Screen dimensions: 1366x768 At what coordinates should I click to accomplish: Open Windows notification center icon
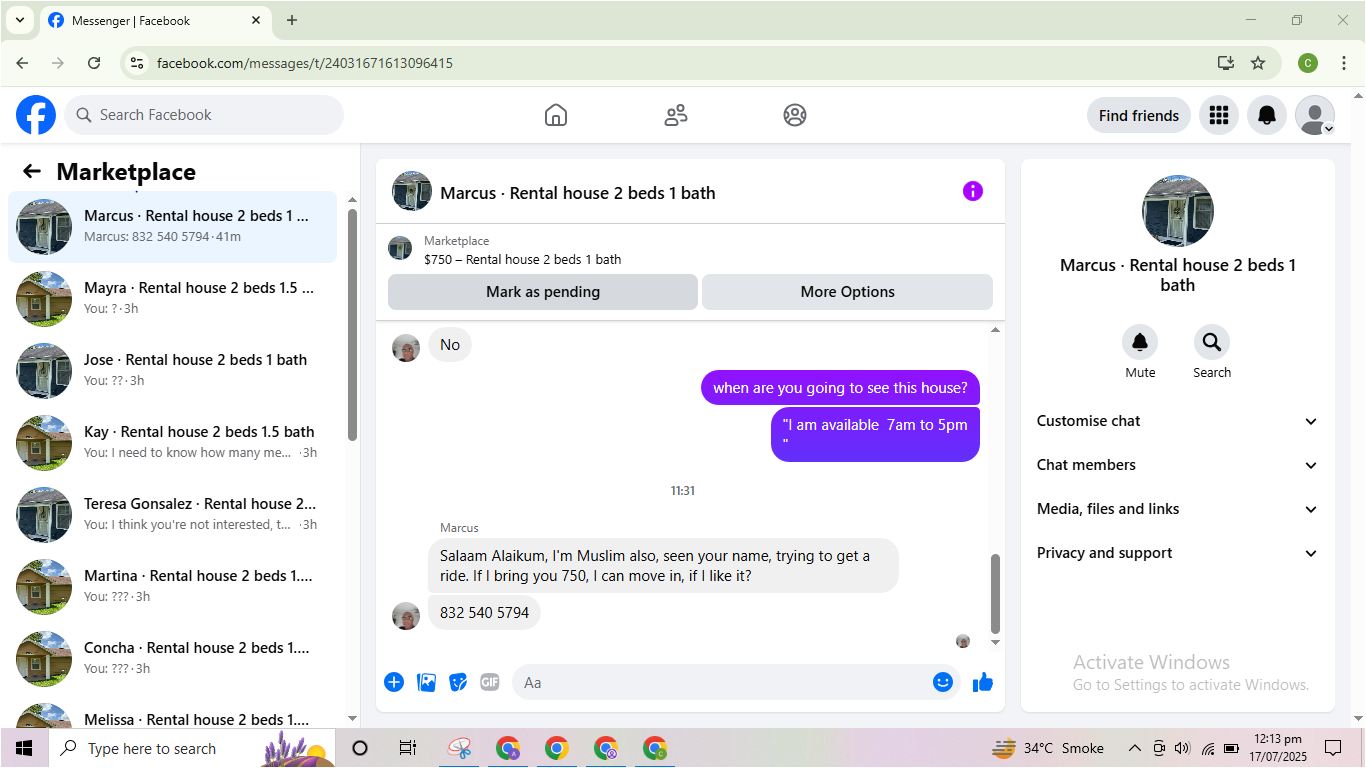coord(1333,748)
